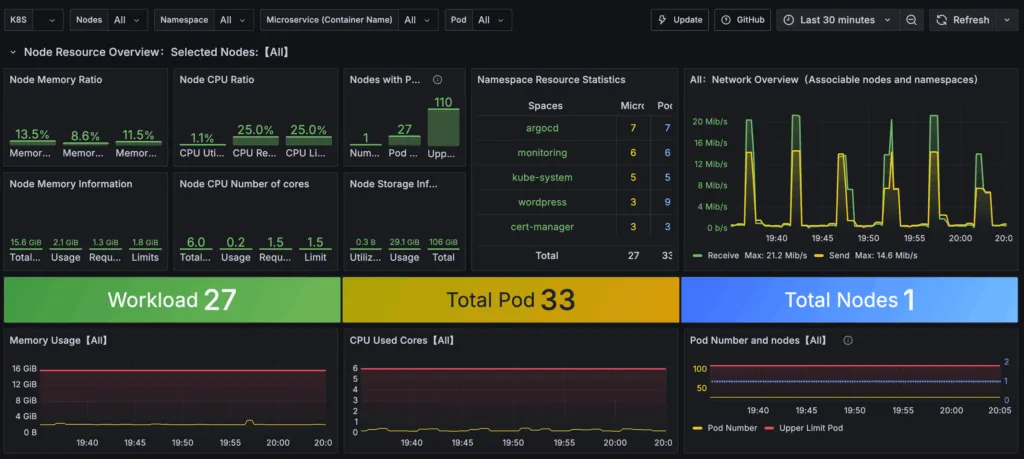Click the Node CPU Ratio panel title
1024x459 pixels.
point(217,80)
